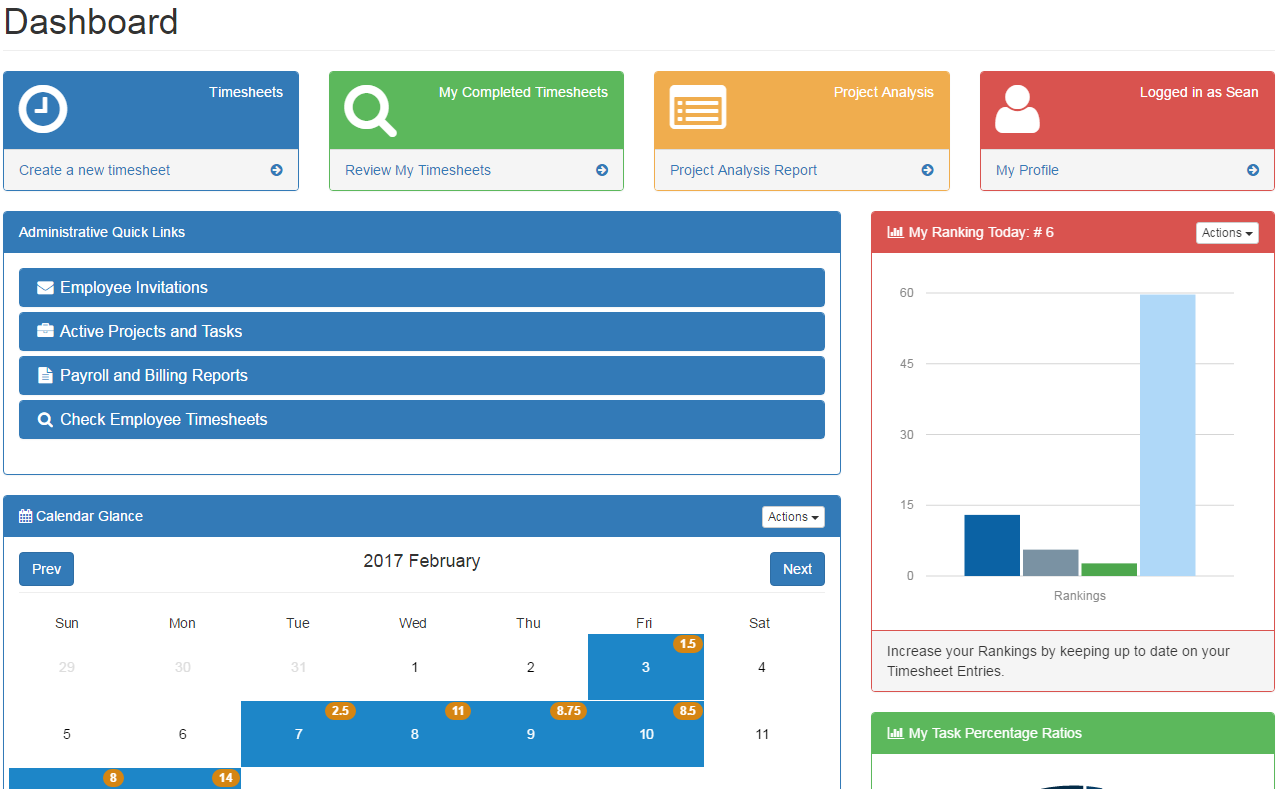Click 'Administrative Quick Links' panel header

click(422, 232)
